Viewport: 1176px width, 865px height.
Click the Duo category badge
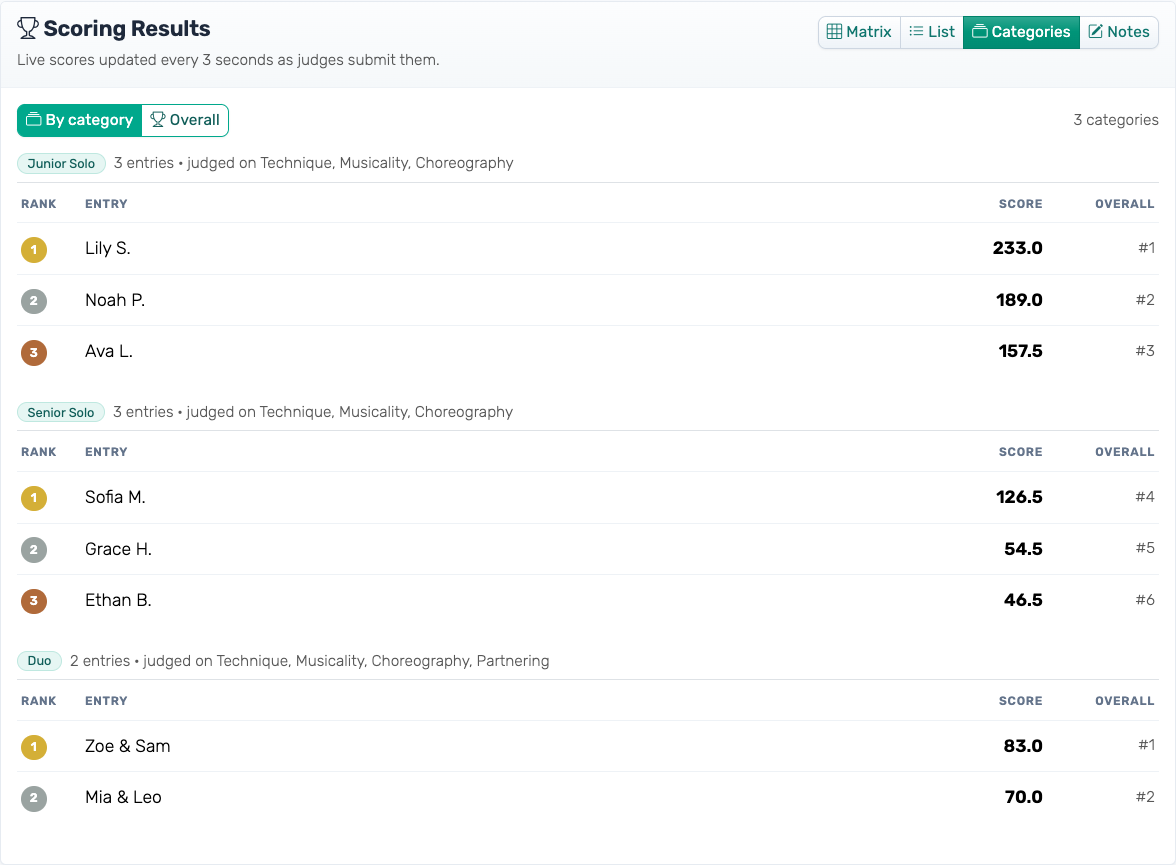(x=40, y=661)
